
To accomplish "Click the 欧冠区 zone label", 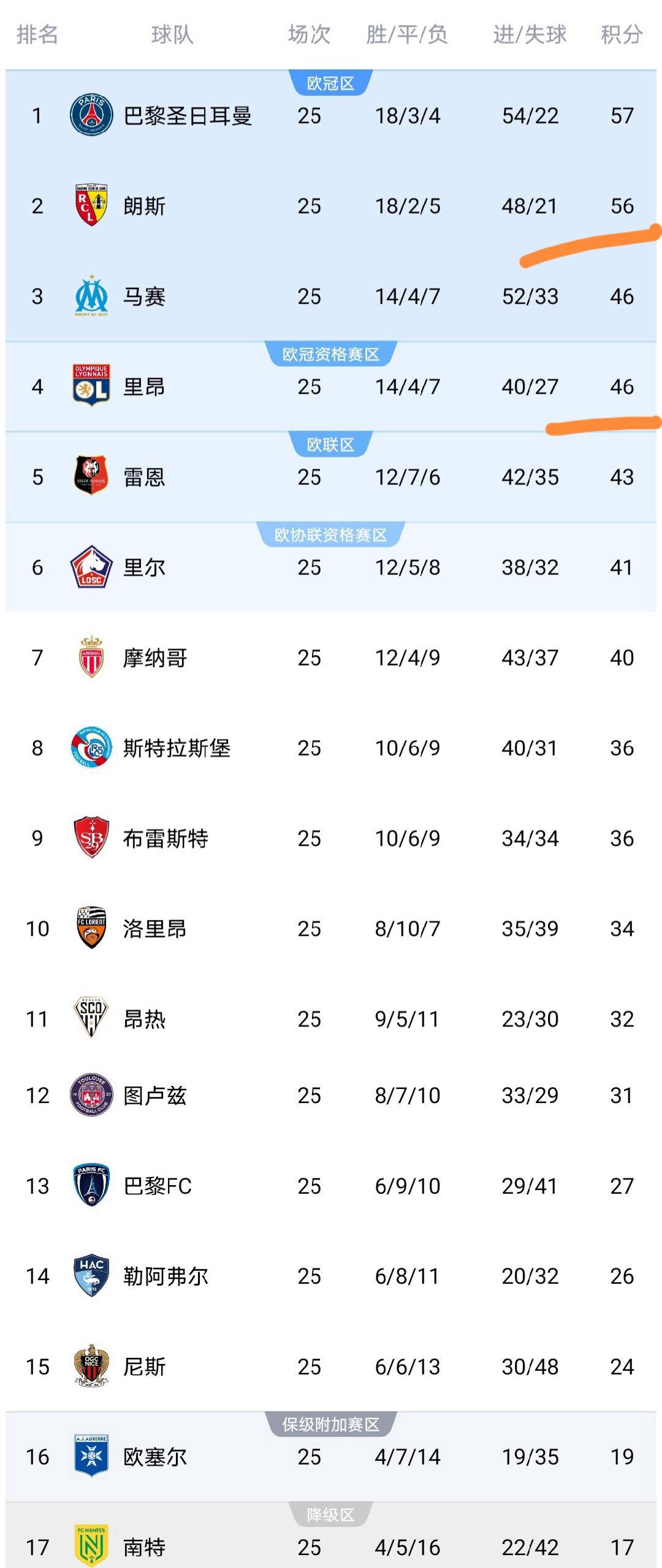I will 330,83.
